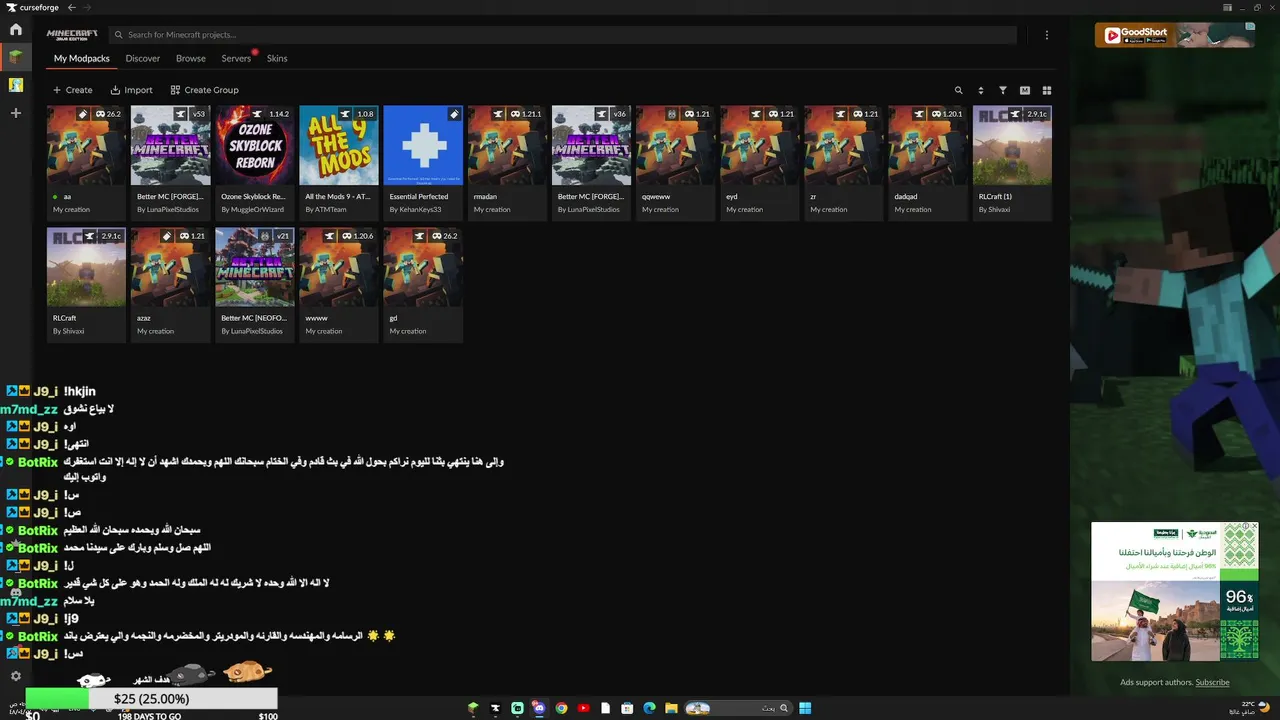
Task: Open Discord from the taskbar
Action: coord(539,708)
